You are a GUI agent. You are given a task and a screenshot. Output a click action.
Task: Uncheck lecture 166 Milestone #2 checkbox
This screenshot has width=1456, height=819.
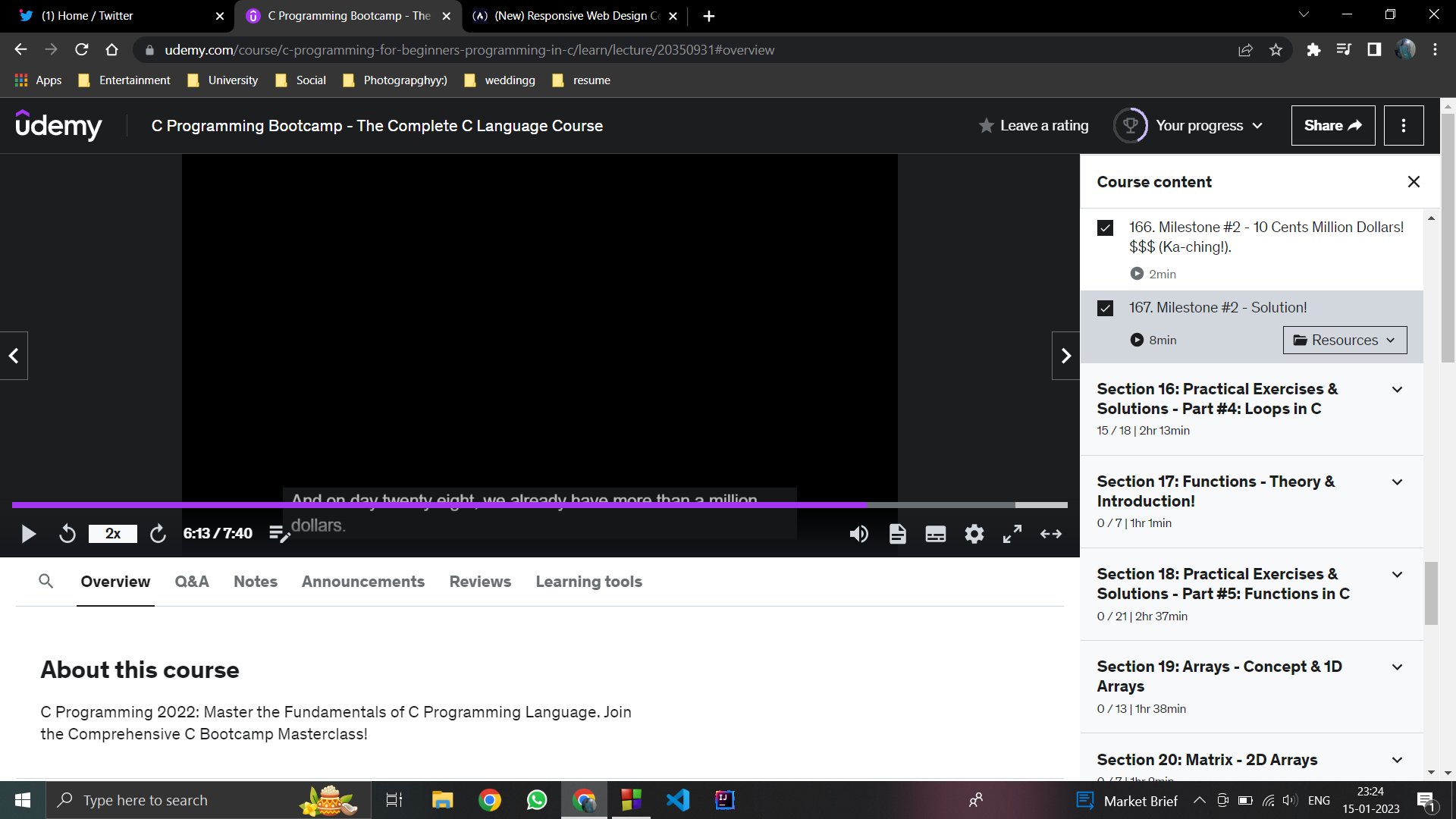[x=1105, y=227]
